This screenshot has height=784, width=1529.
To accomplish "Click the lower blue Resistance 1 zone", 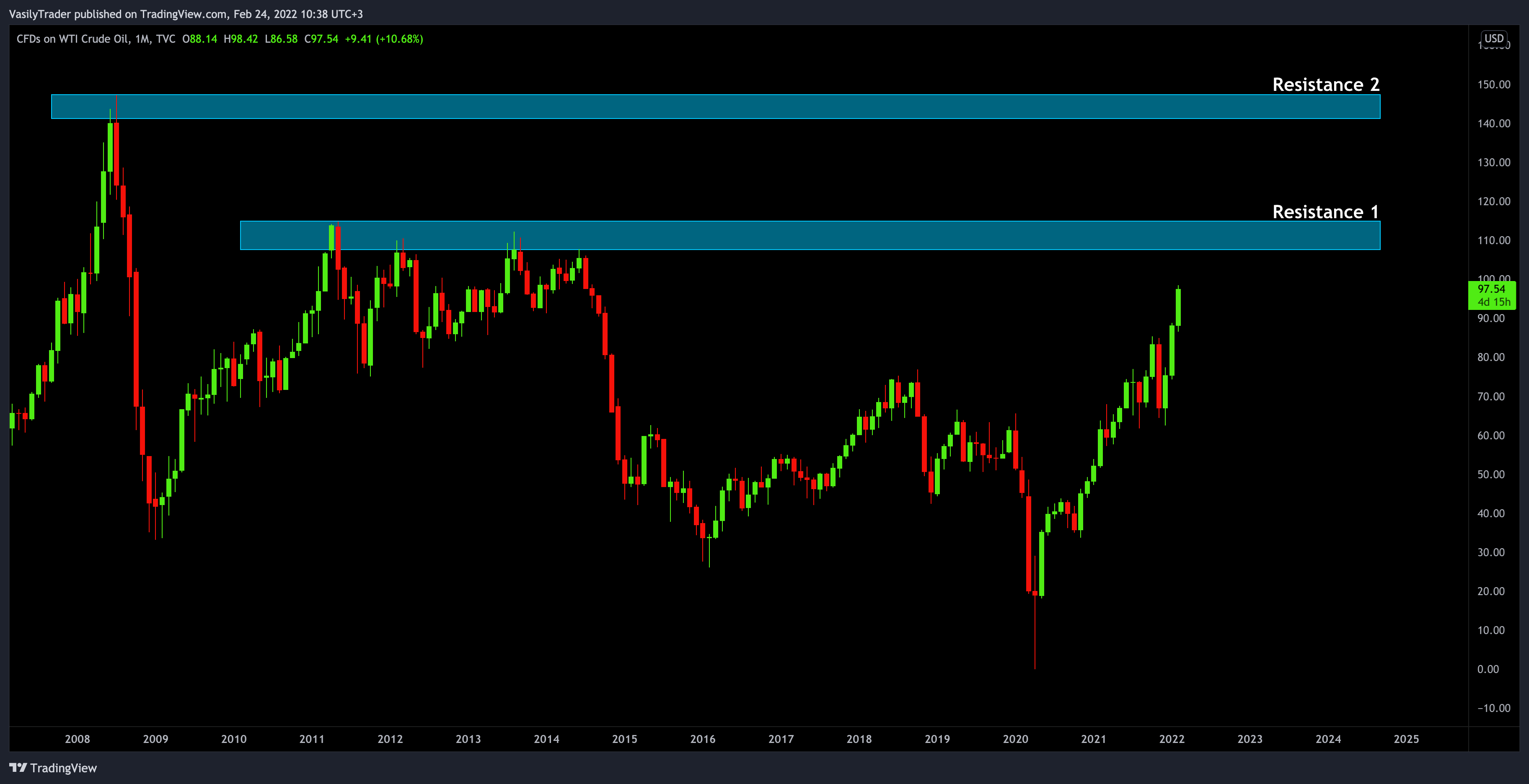I will 810,235.
